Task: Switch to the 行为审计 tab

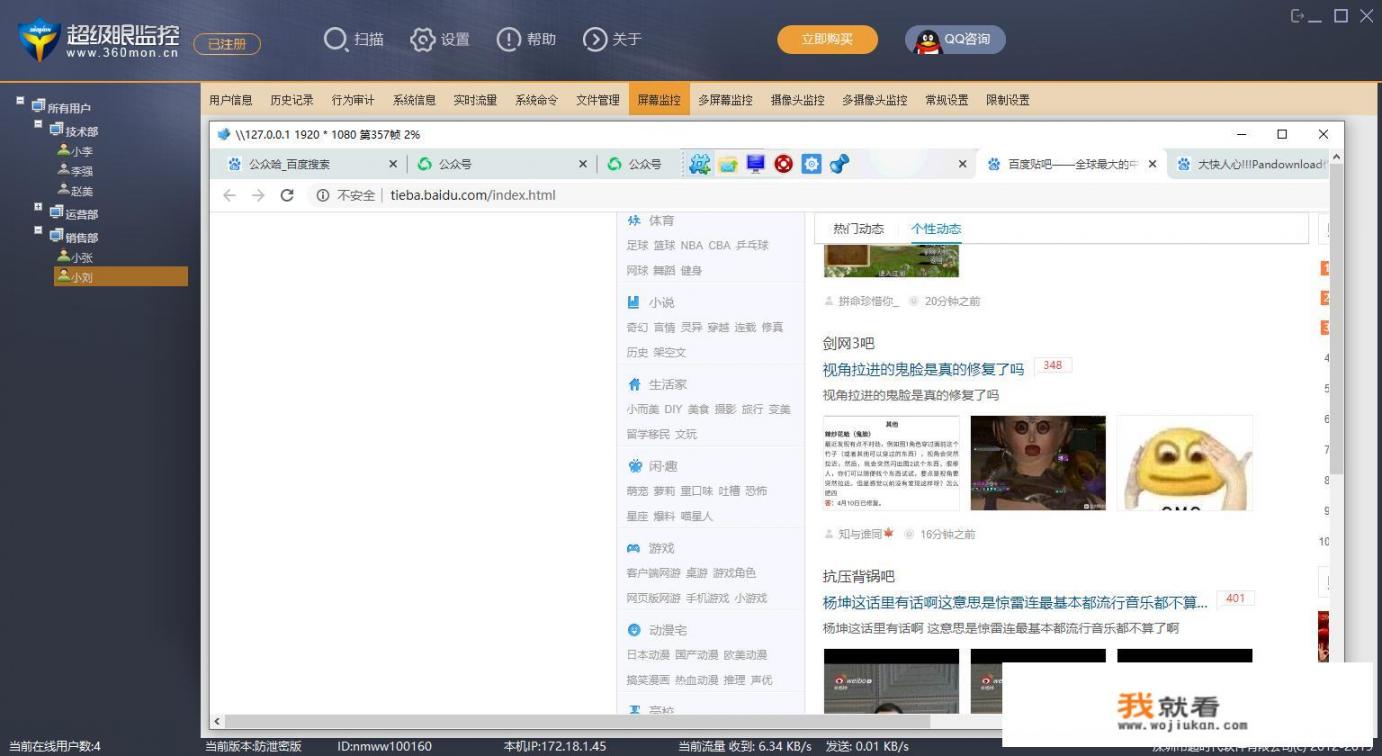Action: [x=353, y=100]
